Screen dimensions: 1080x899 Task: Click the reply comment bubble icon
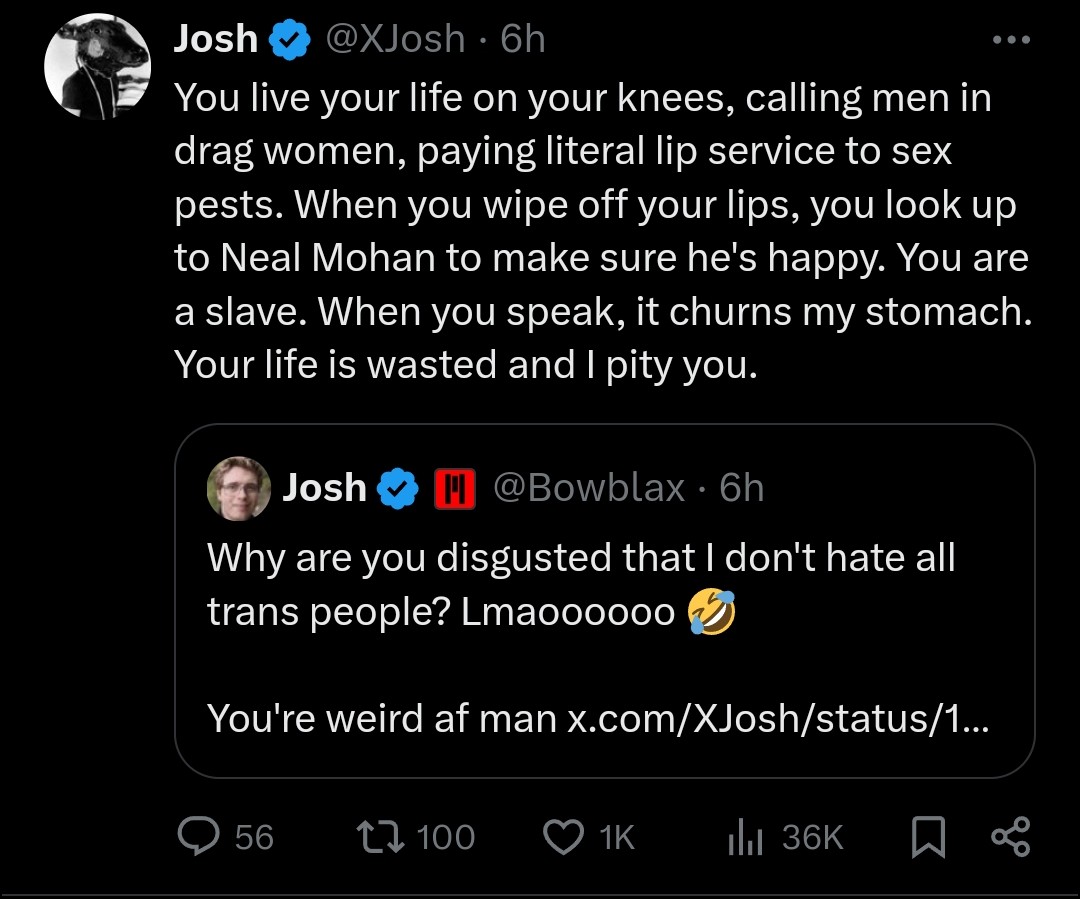click(198, 837)
